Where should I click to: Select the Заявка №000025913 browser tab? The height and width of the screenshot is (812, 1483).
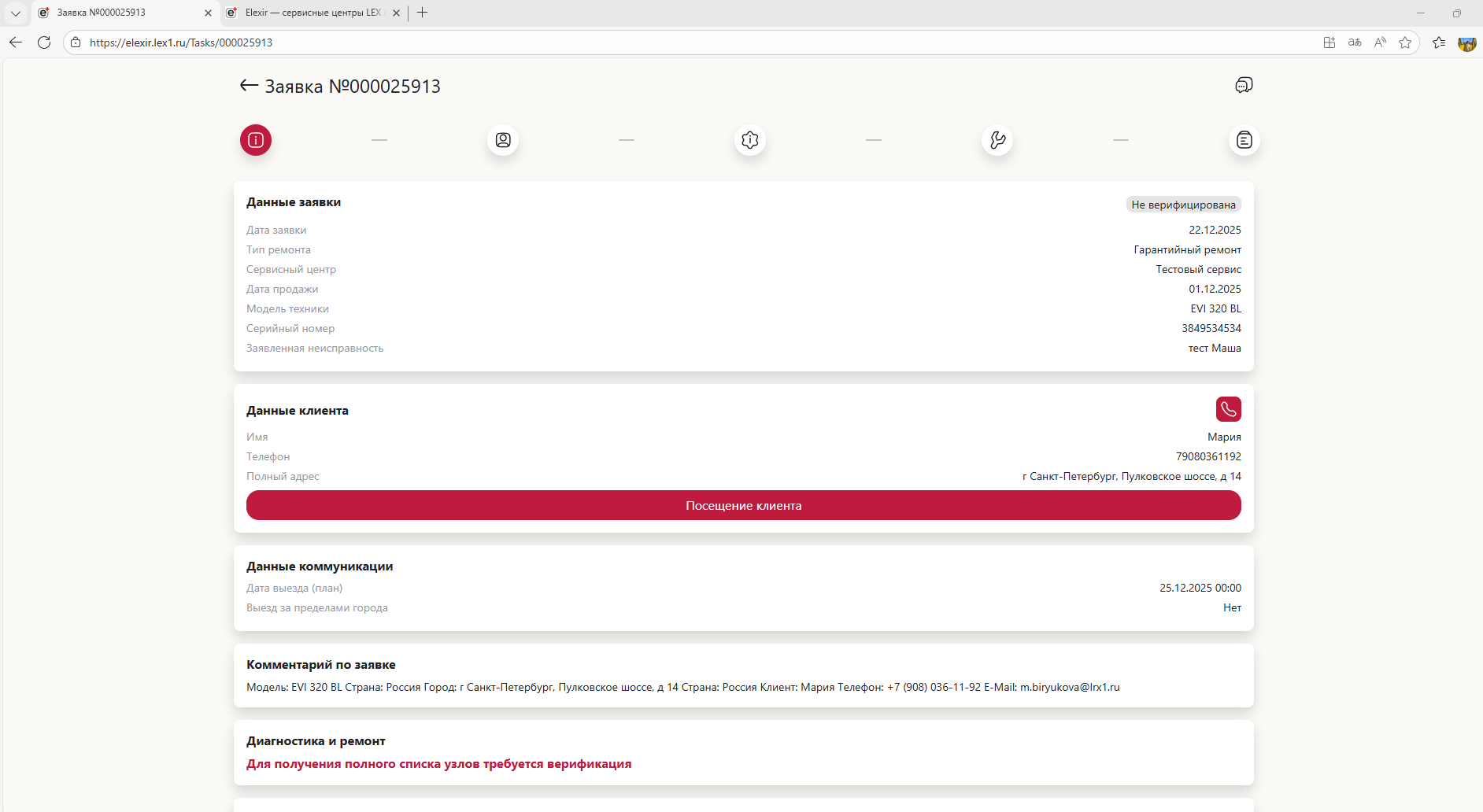(x=118, y=13)
